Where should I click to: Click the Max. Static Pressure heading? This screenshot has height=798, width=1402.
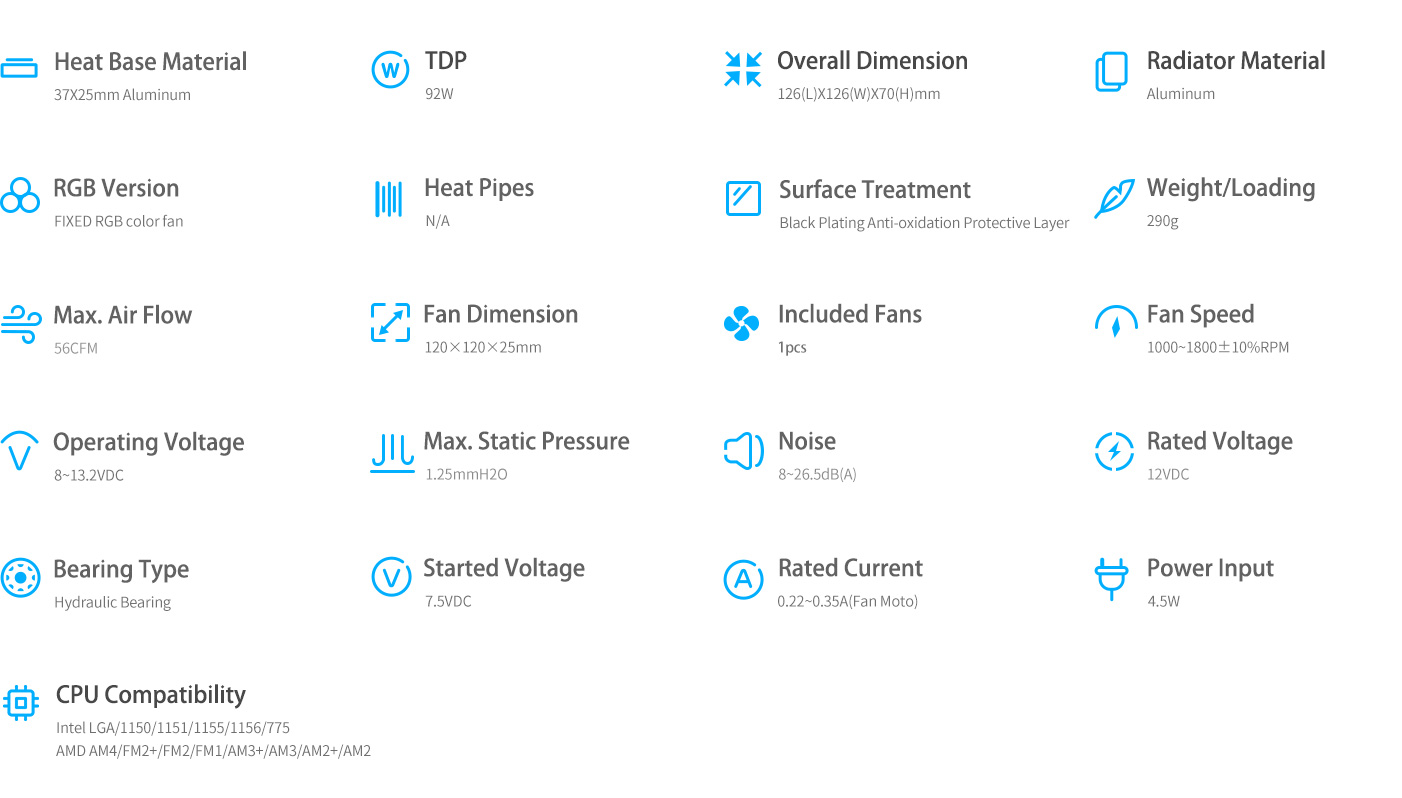526,441
